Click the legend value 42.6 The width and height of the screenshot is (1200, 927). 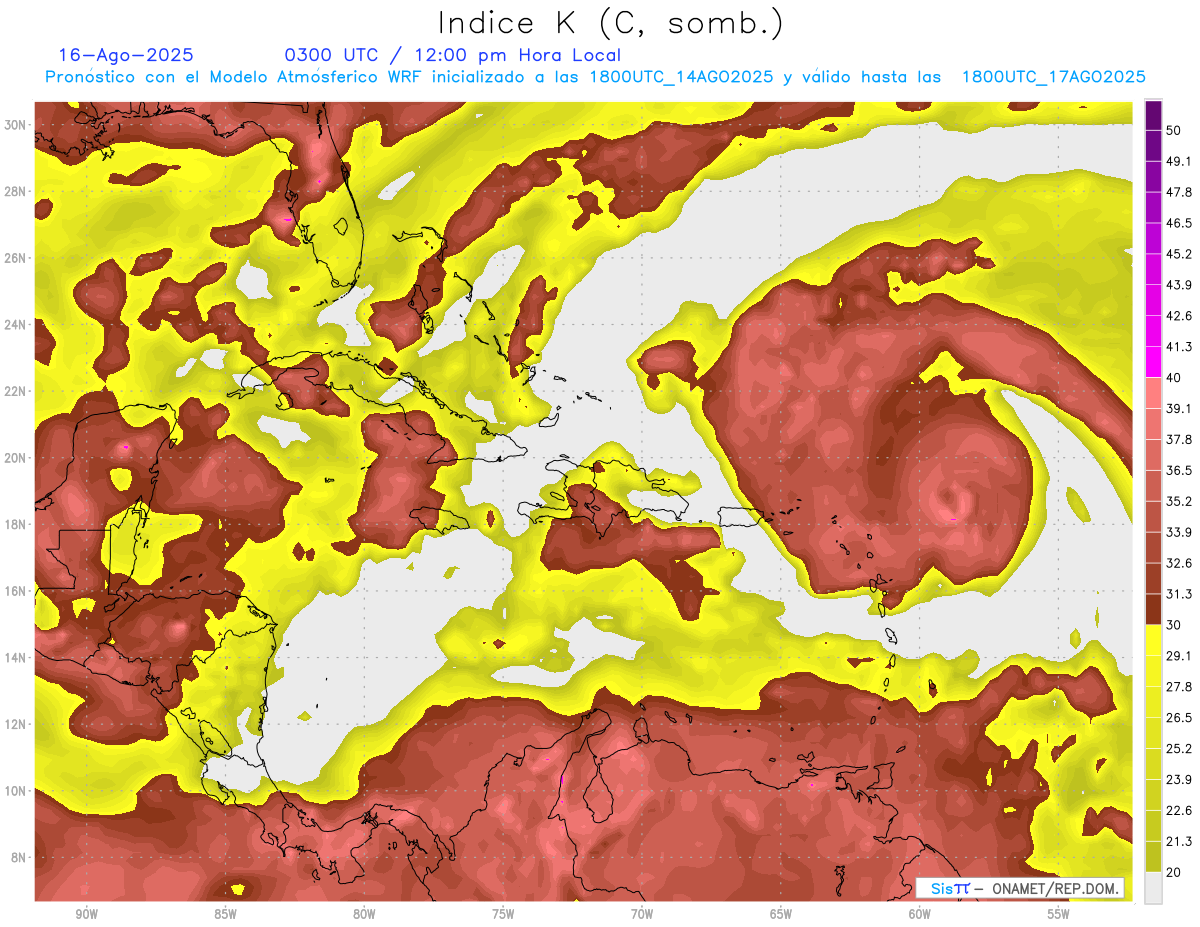[x=1179, y=316]
